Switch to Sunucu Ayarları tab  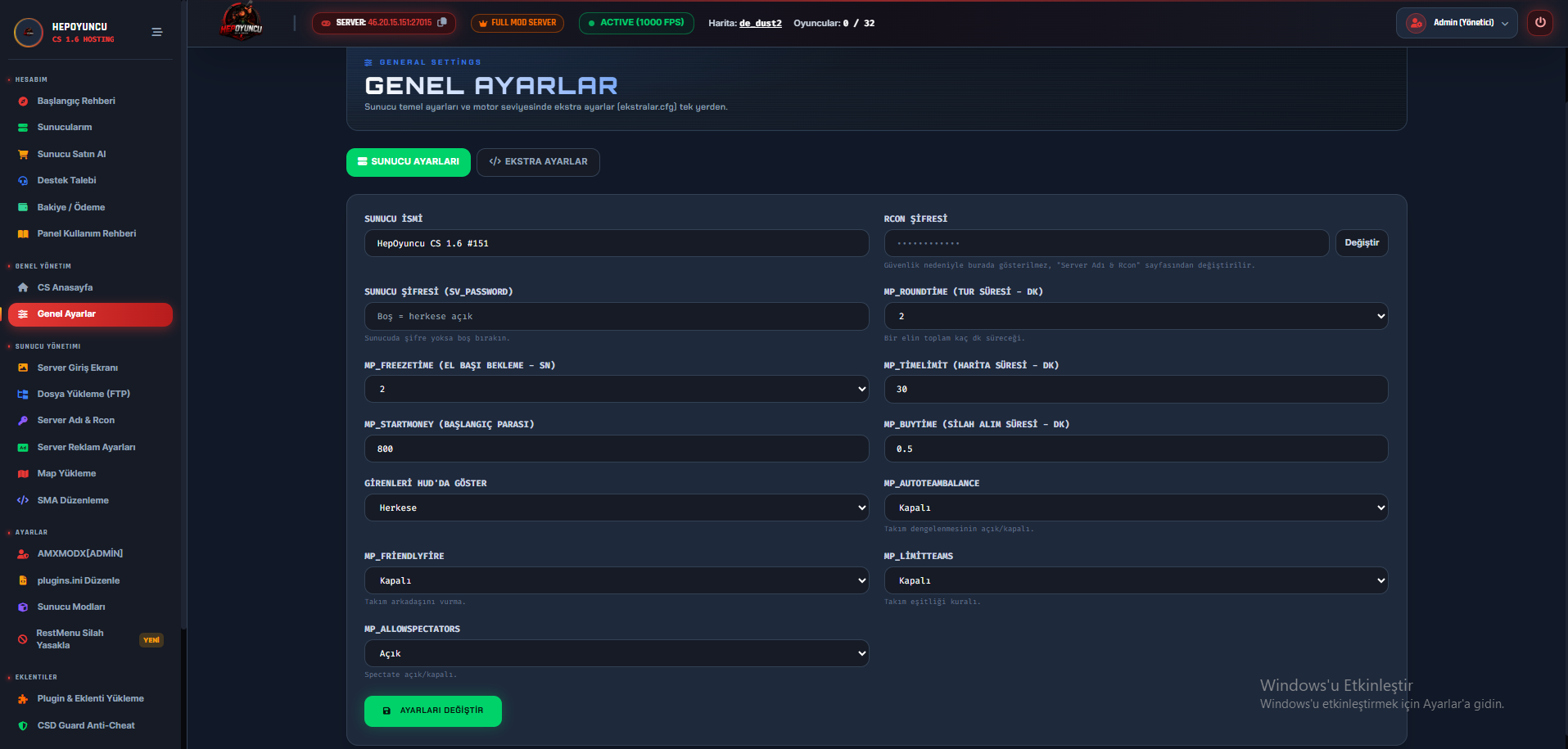click(409, 162)
